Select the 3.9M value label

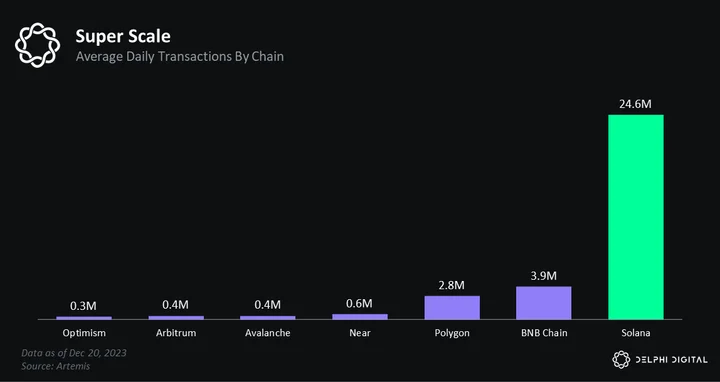(x=543, y=275)
